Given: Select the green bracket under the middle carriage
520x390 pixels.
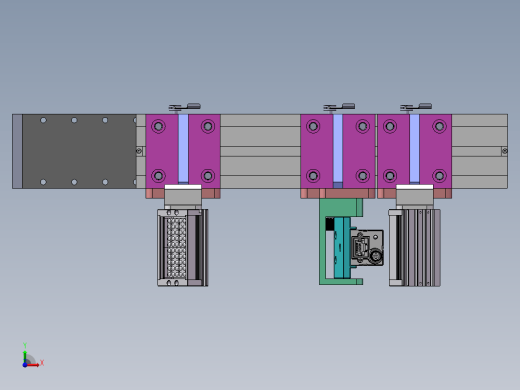Looking at the screenshot, I should click(340, 208).
